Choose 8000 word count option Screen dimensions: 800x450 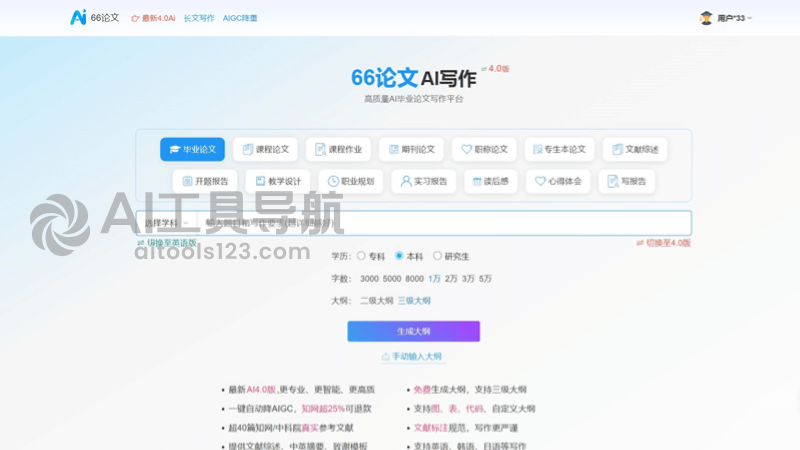pos(414,279)
